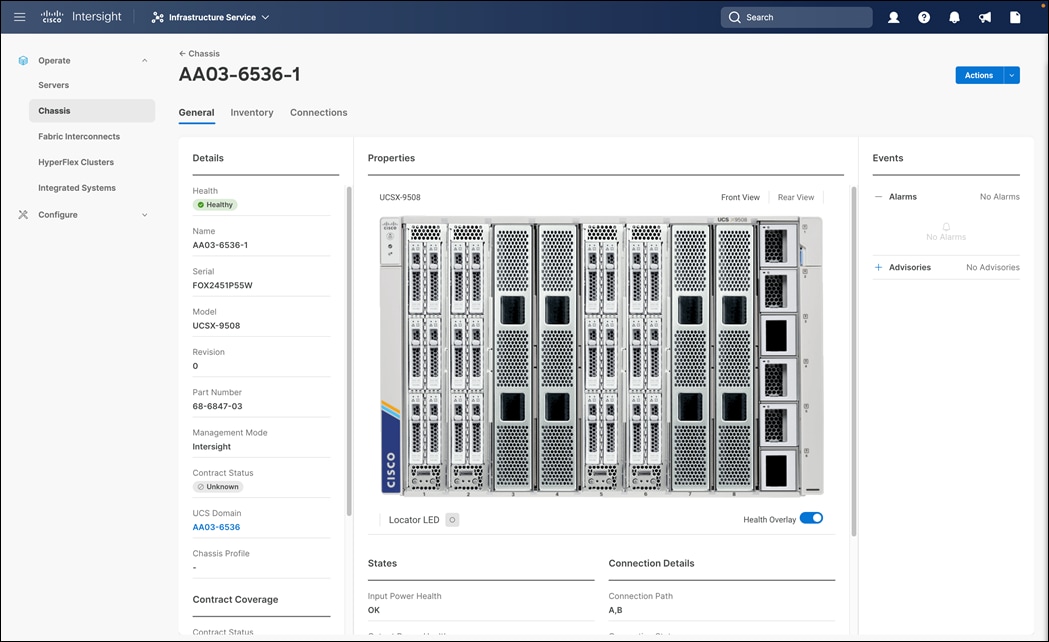
Task: Open the documentation file icon
Action: click(1014, 17)
